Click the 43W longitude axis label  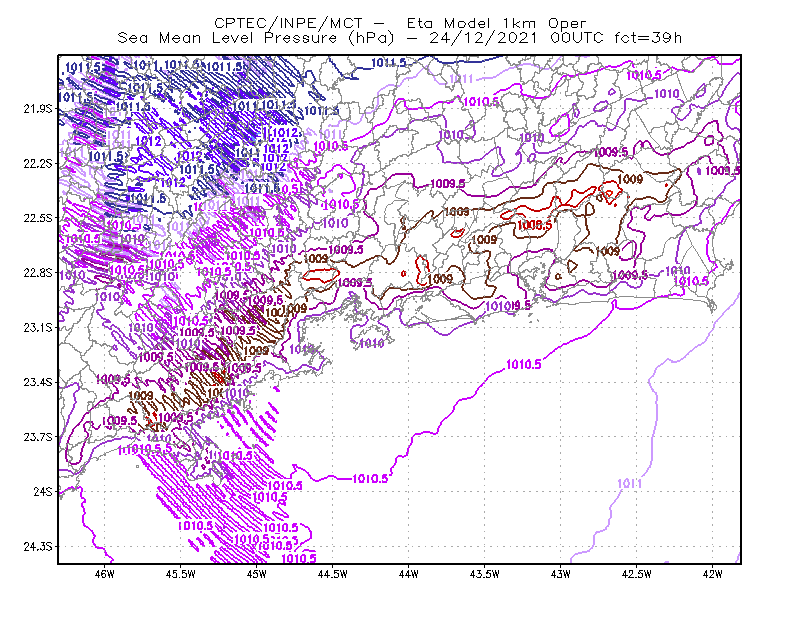pos(560,574)
